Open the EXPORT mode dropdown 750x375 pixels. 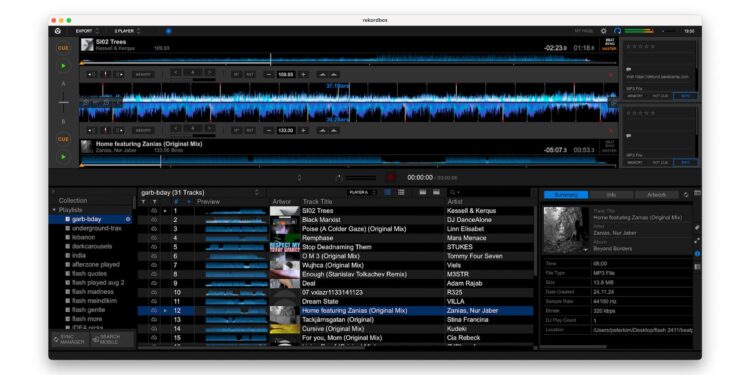tap(87, 31)
